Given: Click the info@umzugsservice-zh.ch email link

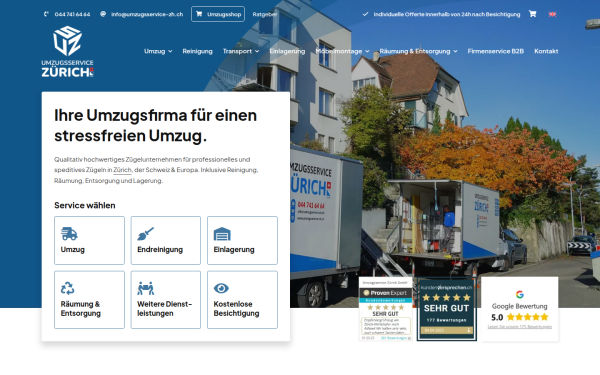Looking at the screenshot, I should 147,14.
